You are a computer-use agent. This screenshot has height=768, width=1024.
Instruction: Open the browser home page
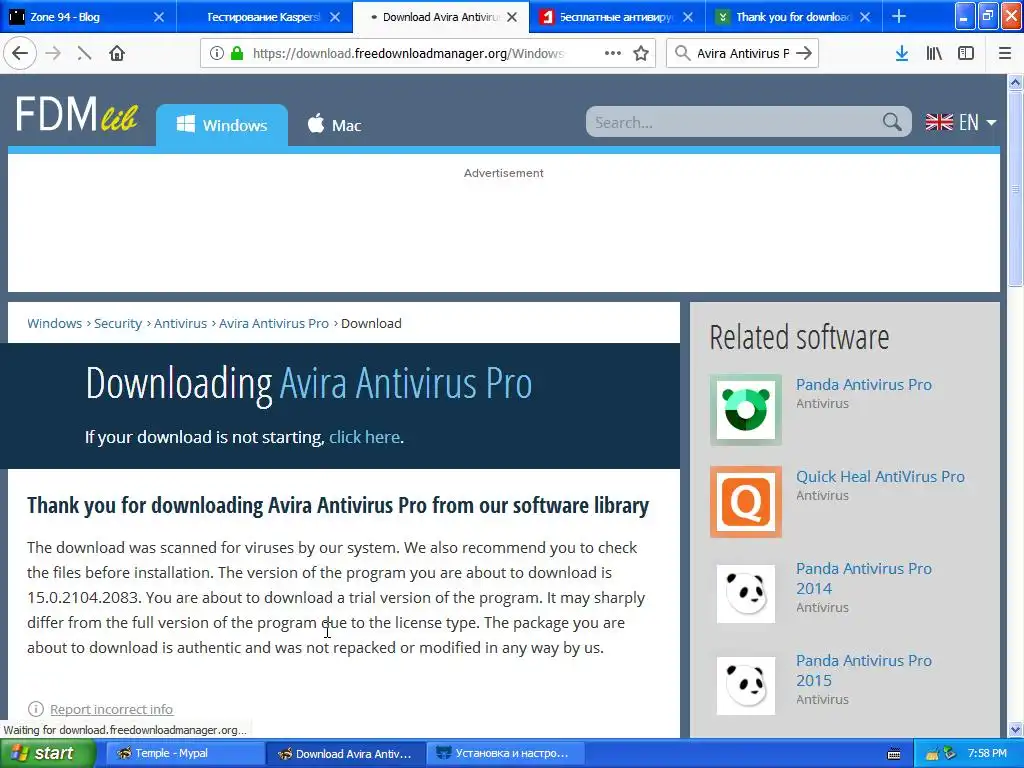117,54
